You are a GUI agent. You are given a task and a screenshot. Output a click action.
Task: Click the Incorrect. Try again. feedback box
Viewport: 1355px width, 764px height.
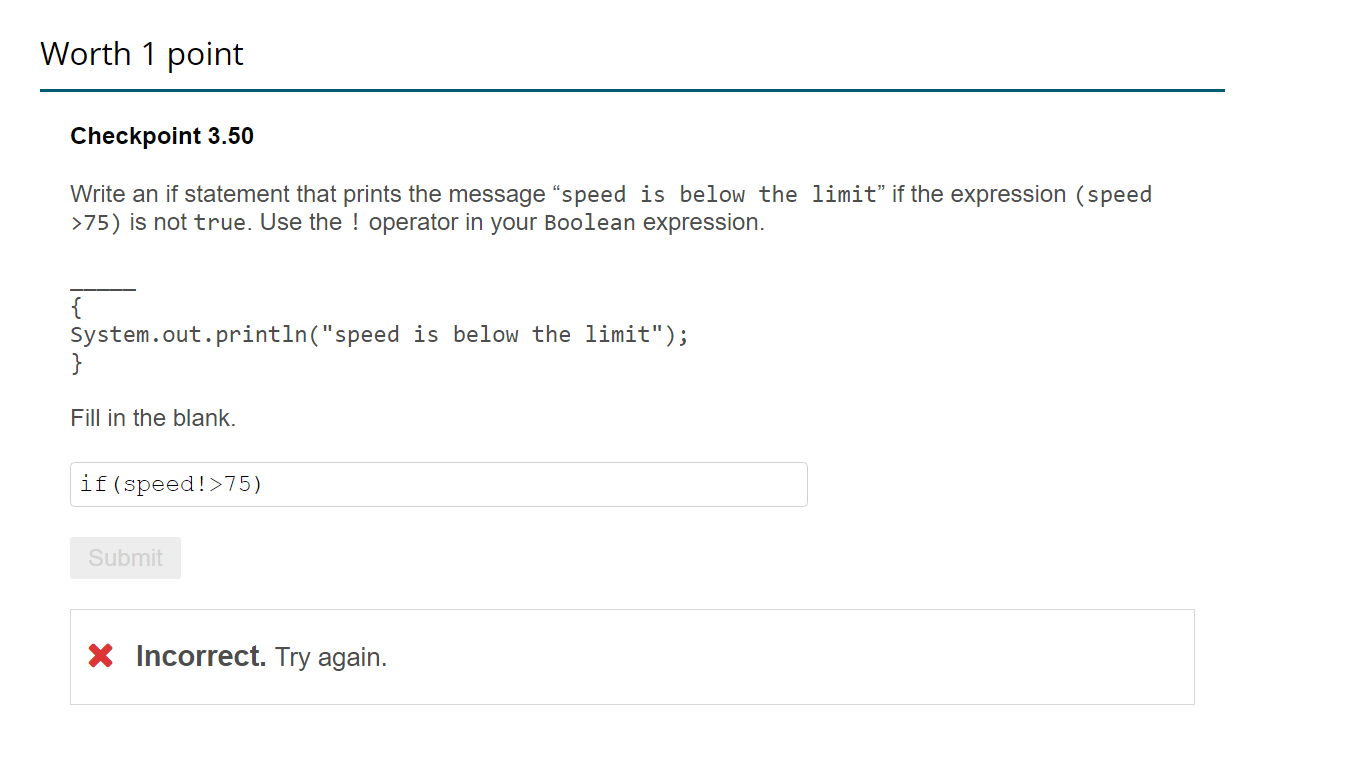tap(632, 656)
